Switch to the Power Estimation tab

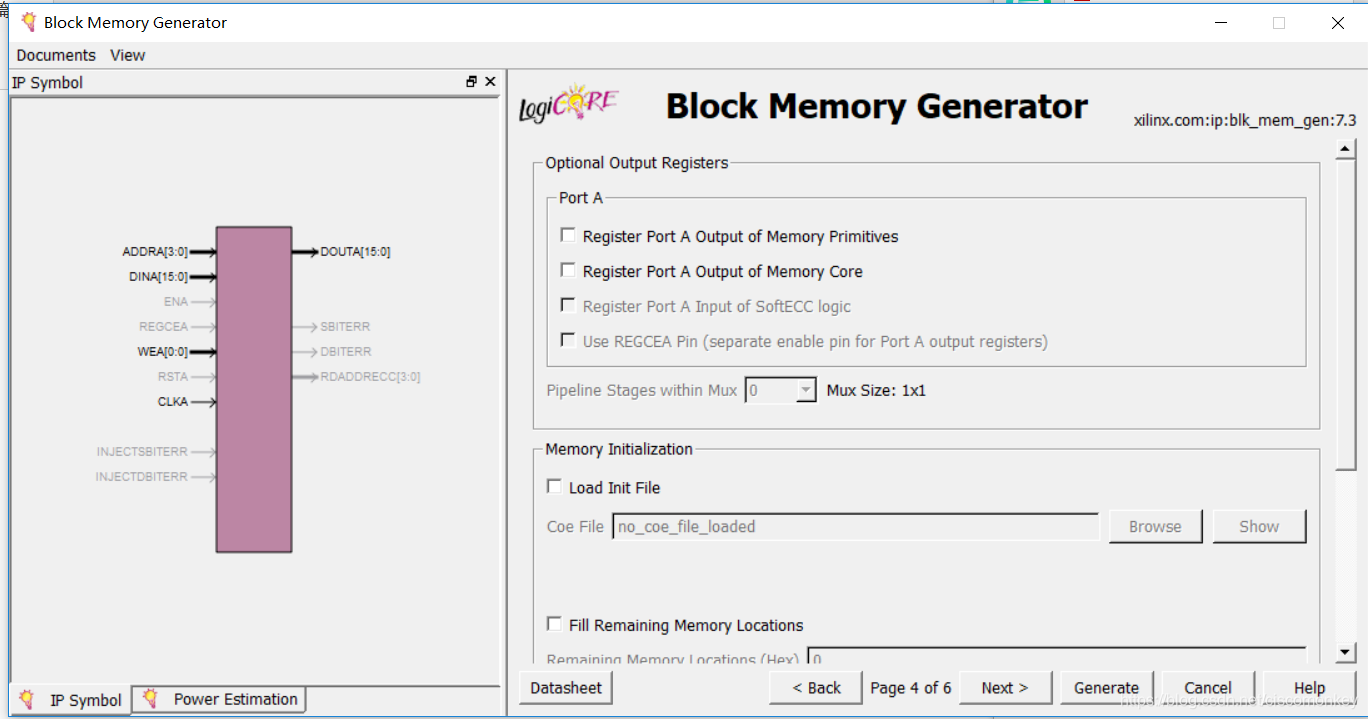pos(219,699)
